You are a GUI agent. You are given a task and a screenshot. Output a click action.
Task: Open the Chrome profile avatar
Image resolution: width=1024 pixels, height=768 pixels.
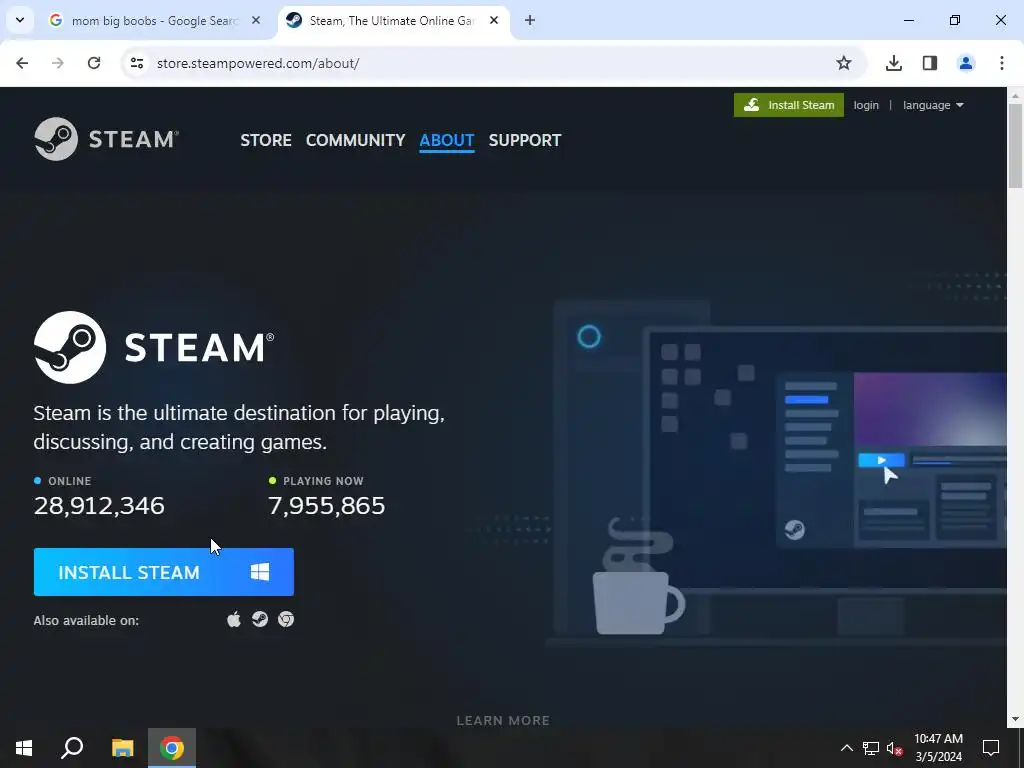click(966, 63)
